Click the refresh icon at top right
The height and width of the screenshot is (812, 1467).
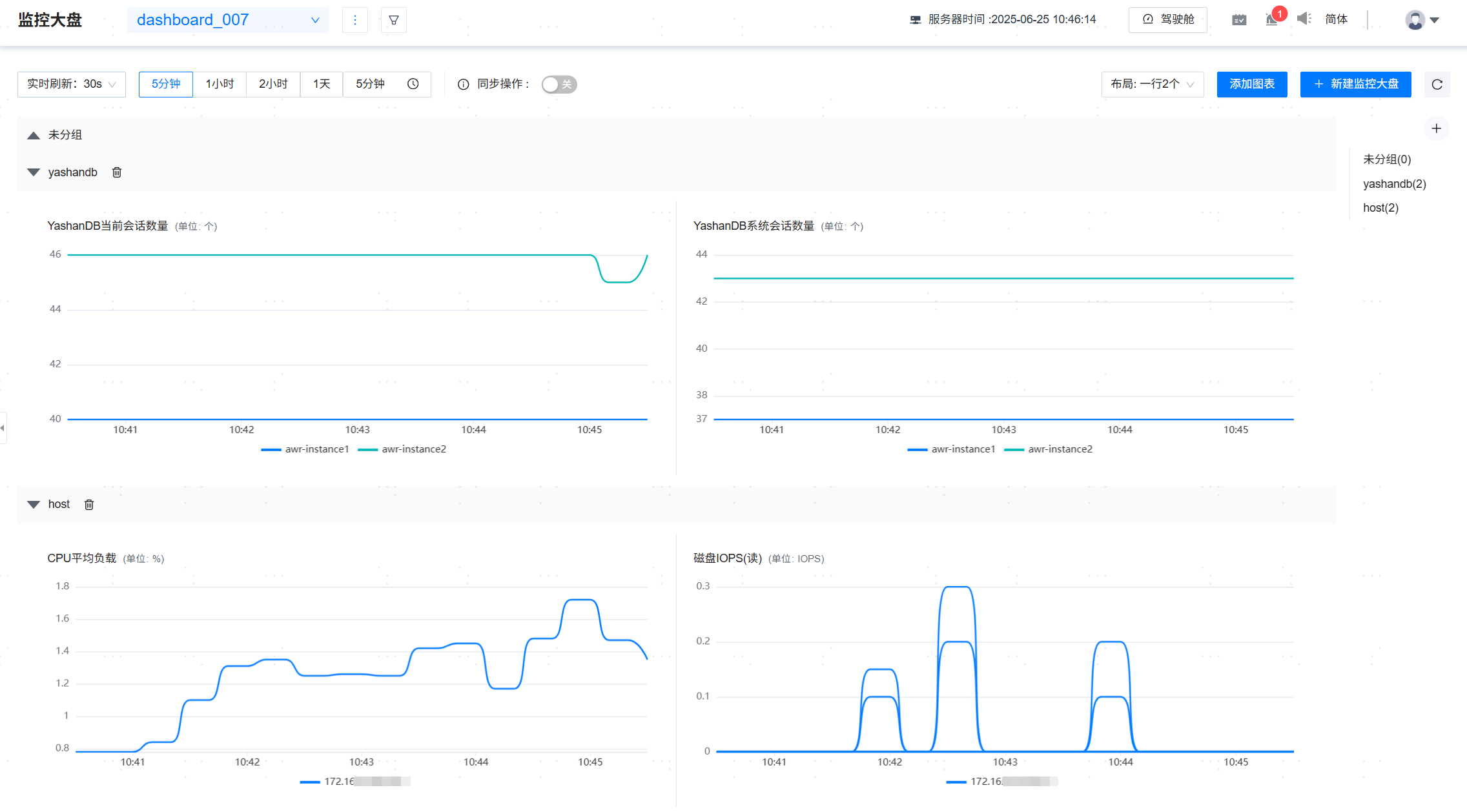(x=1437, y=84)
